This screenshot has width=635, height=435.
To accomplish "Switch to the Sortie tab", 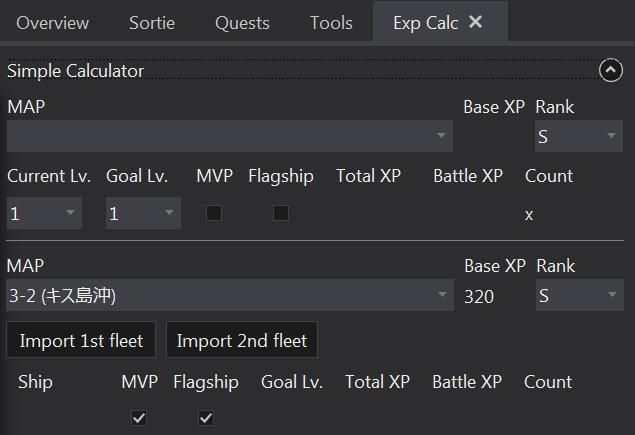I will (152, 23).
